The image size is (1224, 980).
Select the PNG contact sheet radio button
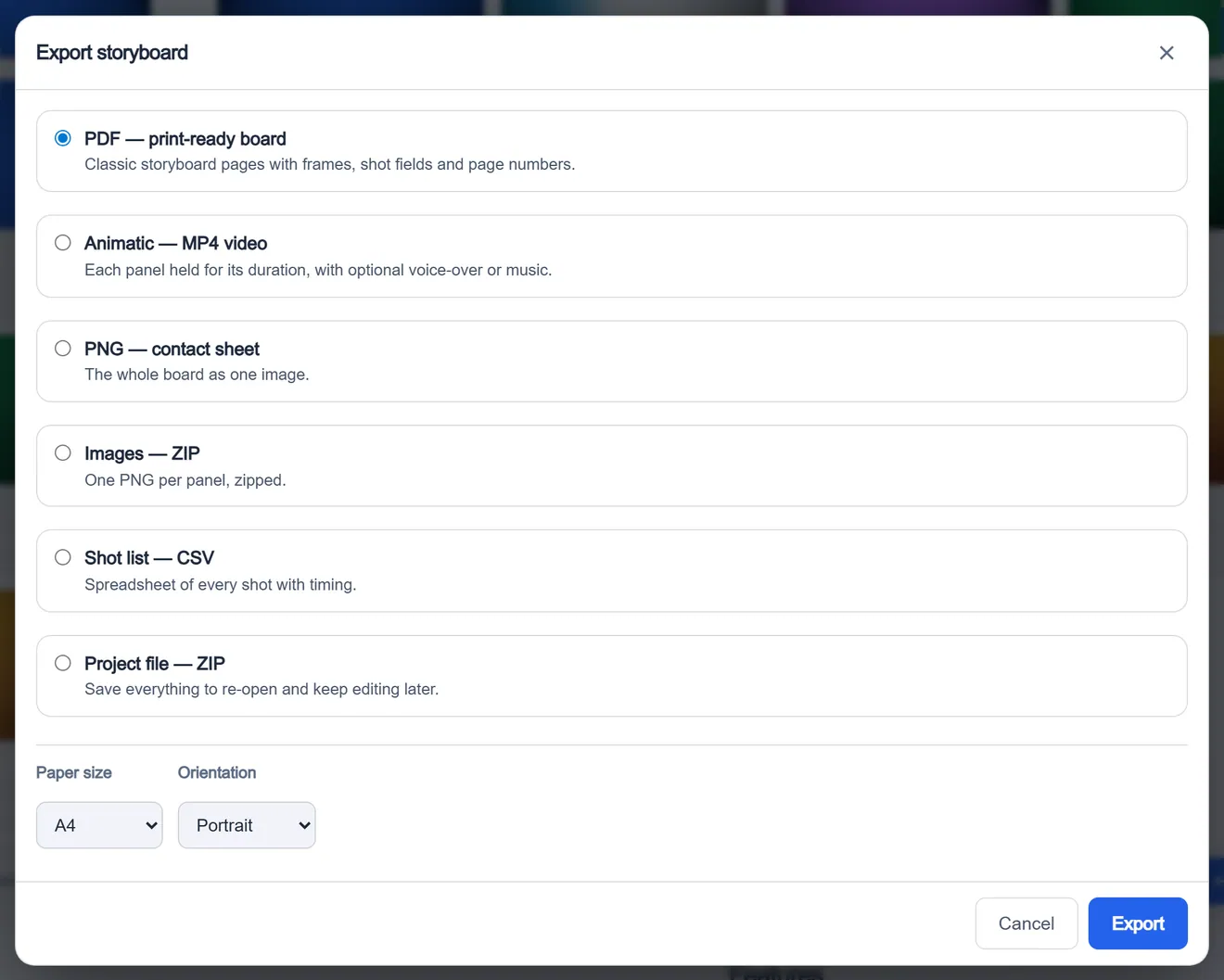[63, 349]
